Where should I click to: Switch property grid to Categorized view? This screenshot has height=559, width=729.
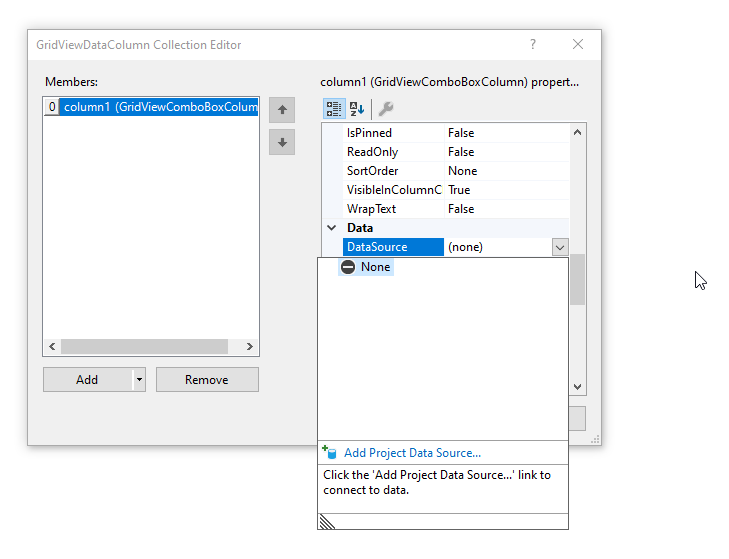334,109
